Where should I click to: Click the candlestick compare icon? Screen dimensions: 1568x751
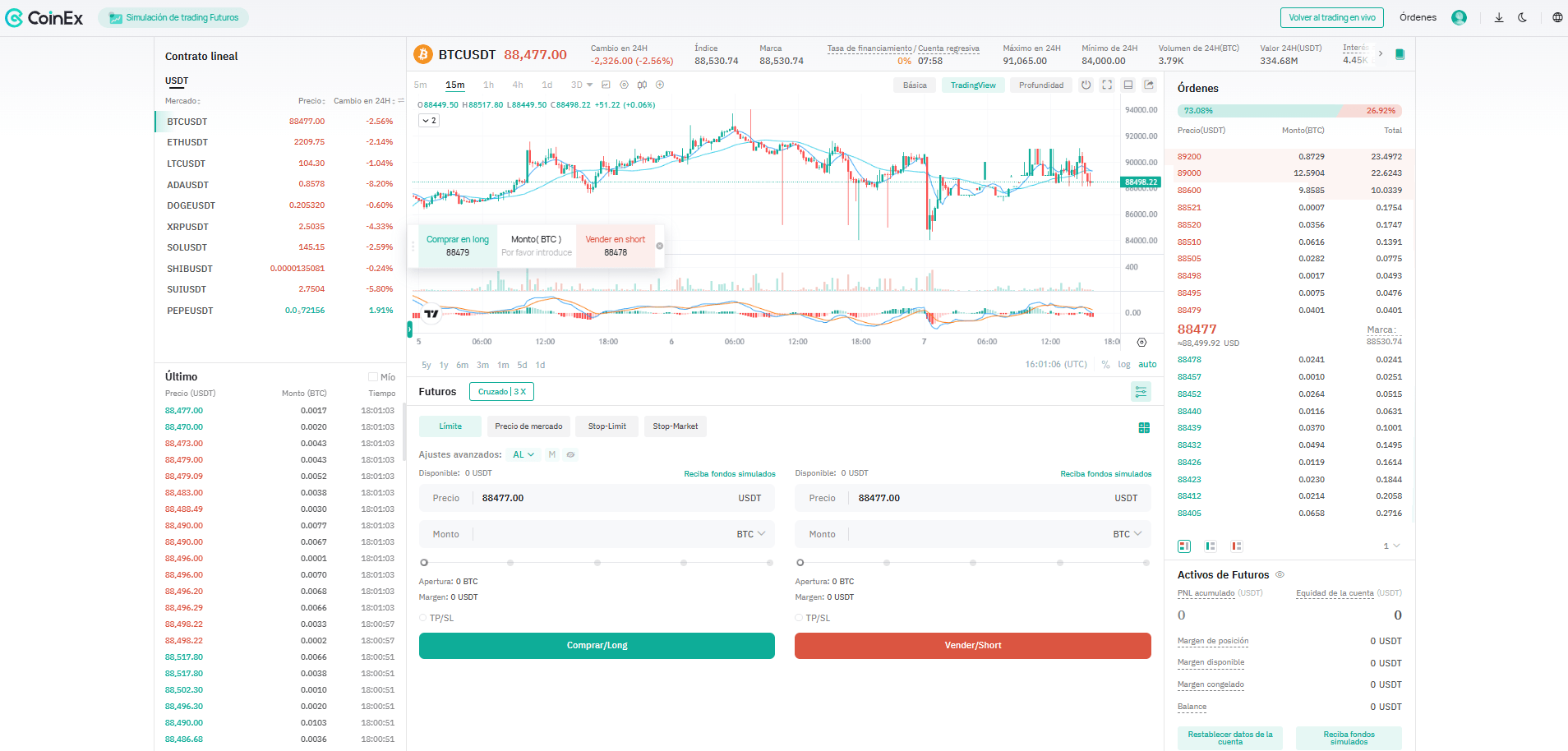tap(642, 85)
